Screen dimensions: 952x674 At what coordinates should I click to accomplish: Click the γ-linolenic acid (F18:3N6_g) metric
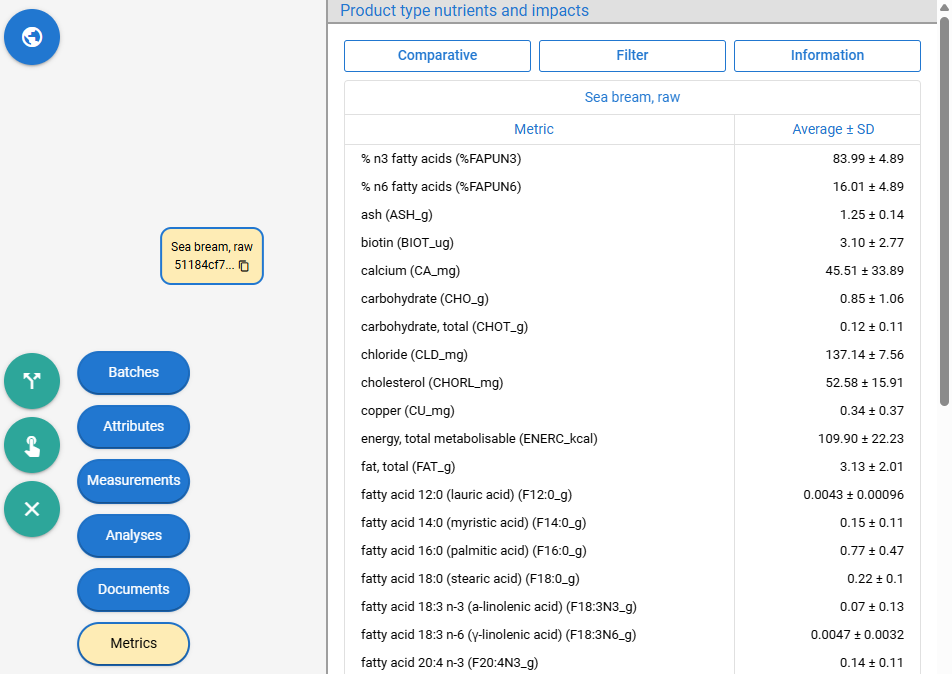[x=498, y=635]
